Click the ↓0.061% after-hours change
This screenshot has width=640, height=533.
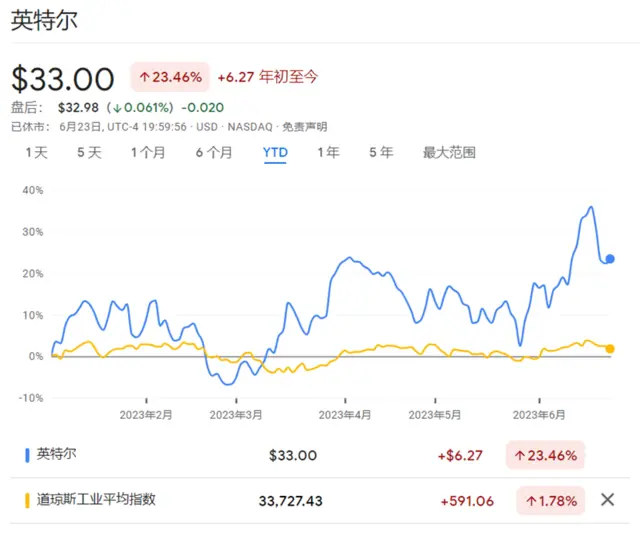pyautogui.click(x=142, y=108)
